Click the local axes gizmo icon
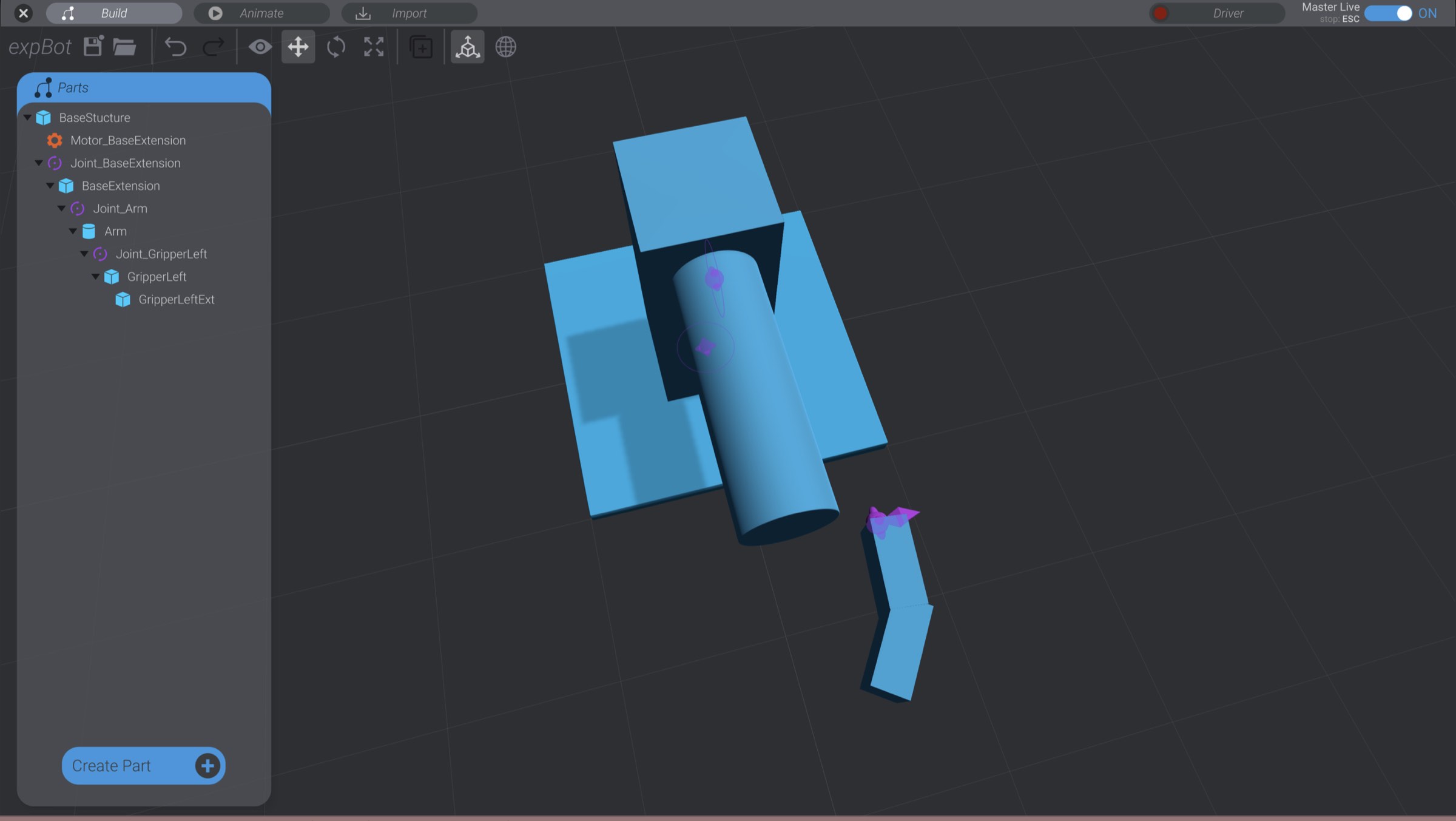This screenshot has height=821, width=1456. pyautogui.click(x=467, y=47)
